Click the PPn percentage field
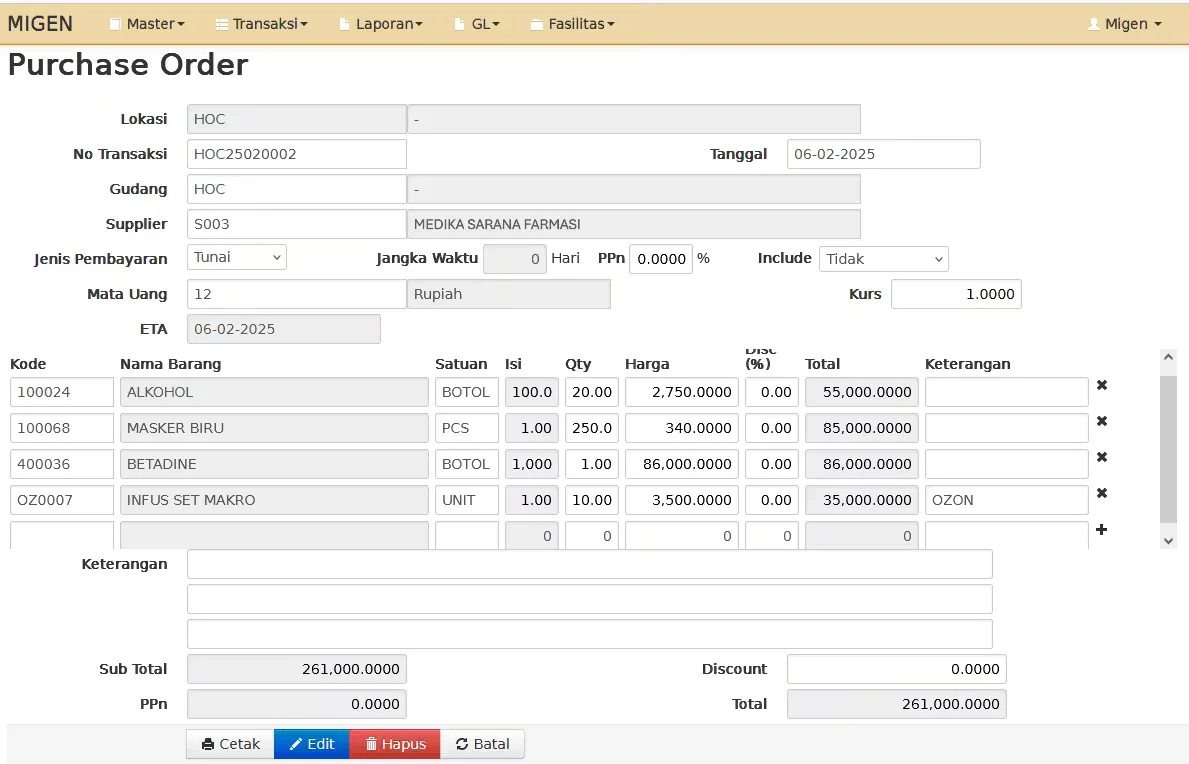 tap(660, 258)
